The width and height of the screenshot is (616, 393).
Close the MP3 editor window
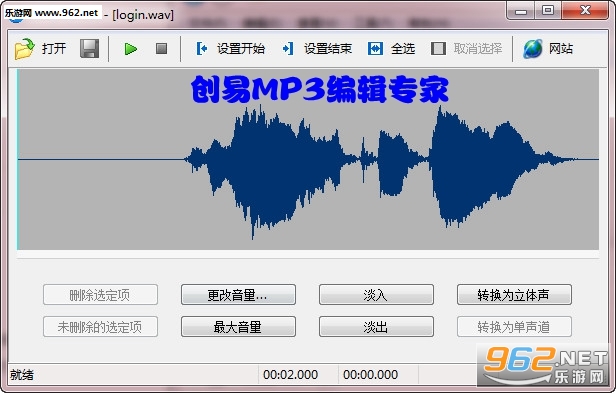point(585,10)
